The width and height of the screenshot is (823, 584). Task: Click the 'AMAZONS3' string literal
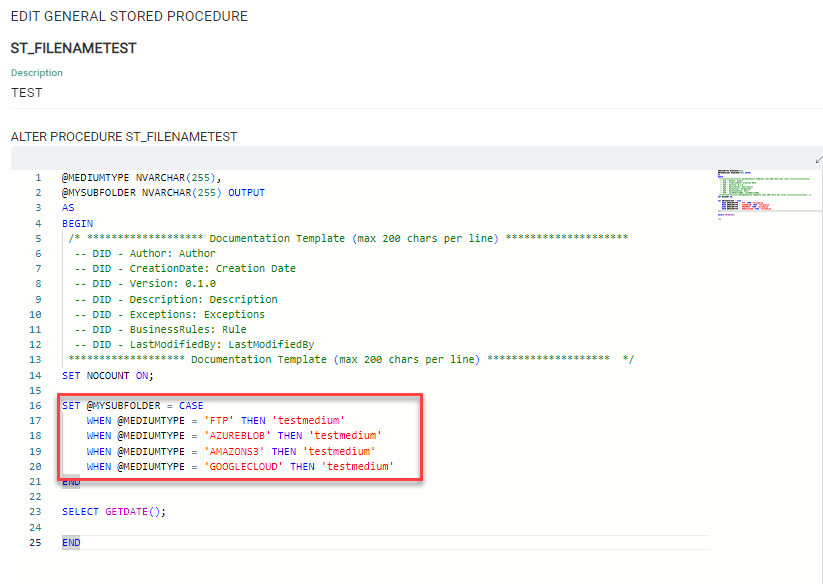[x=233, y=451]
